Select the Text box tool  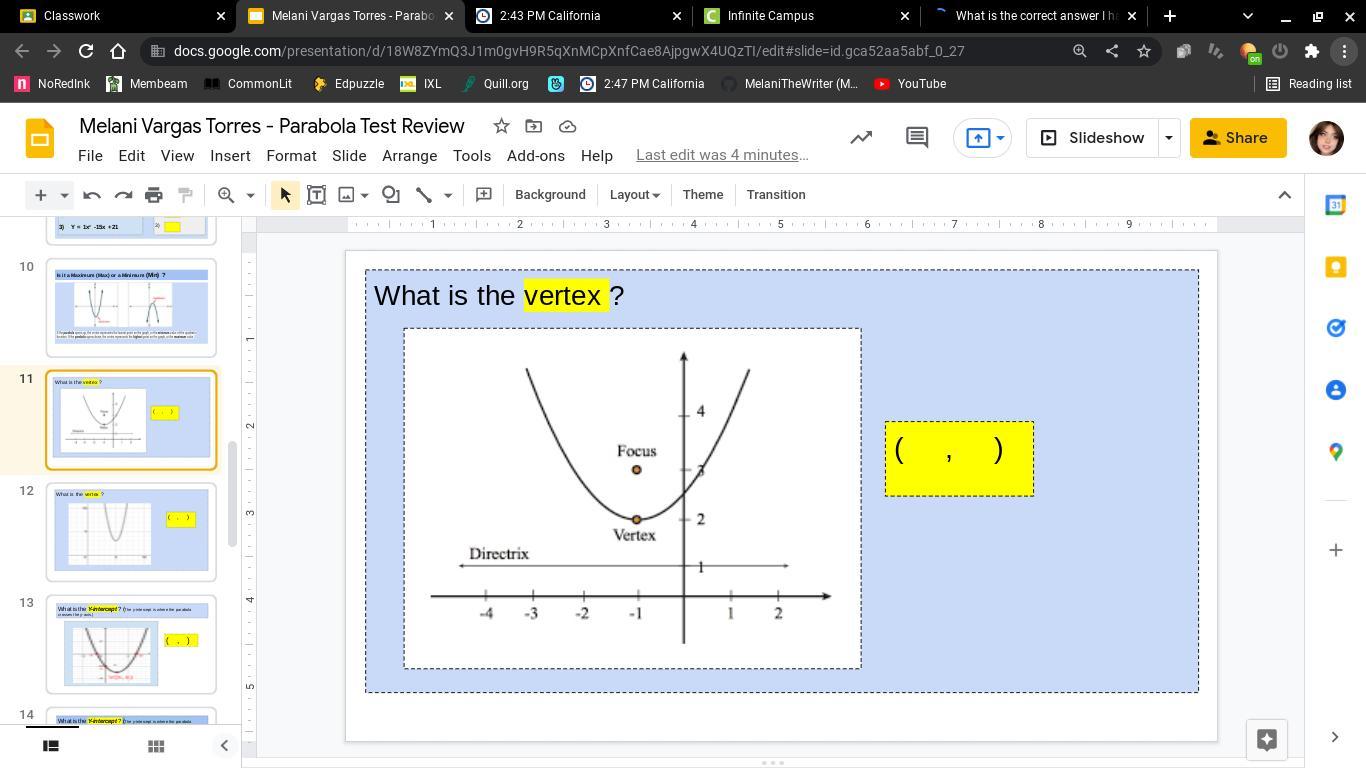click(x=316, y=195)
